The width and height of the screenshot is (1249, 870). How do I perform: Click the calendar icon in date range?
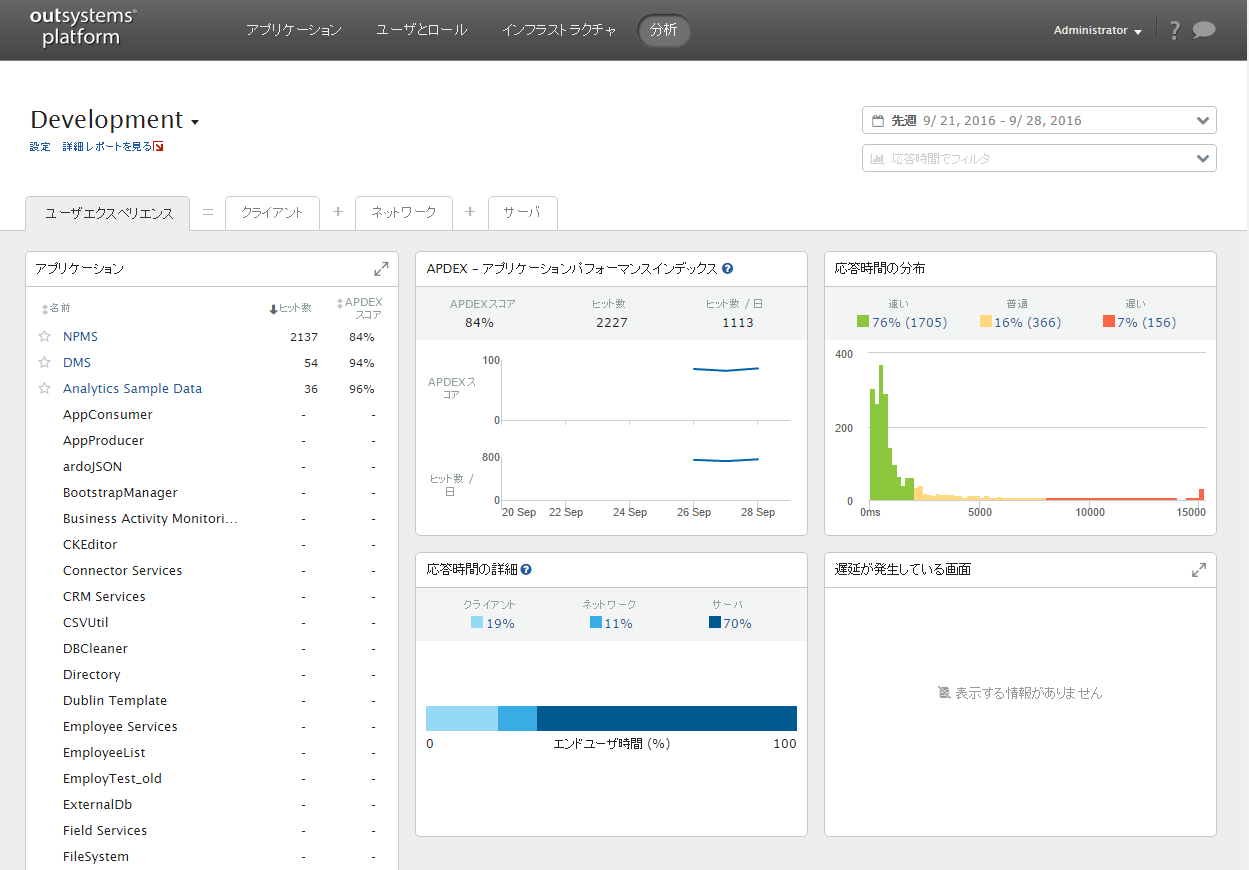878,121
